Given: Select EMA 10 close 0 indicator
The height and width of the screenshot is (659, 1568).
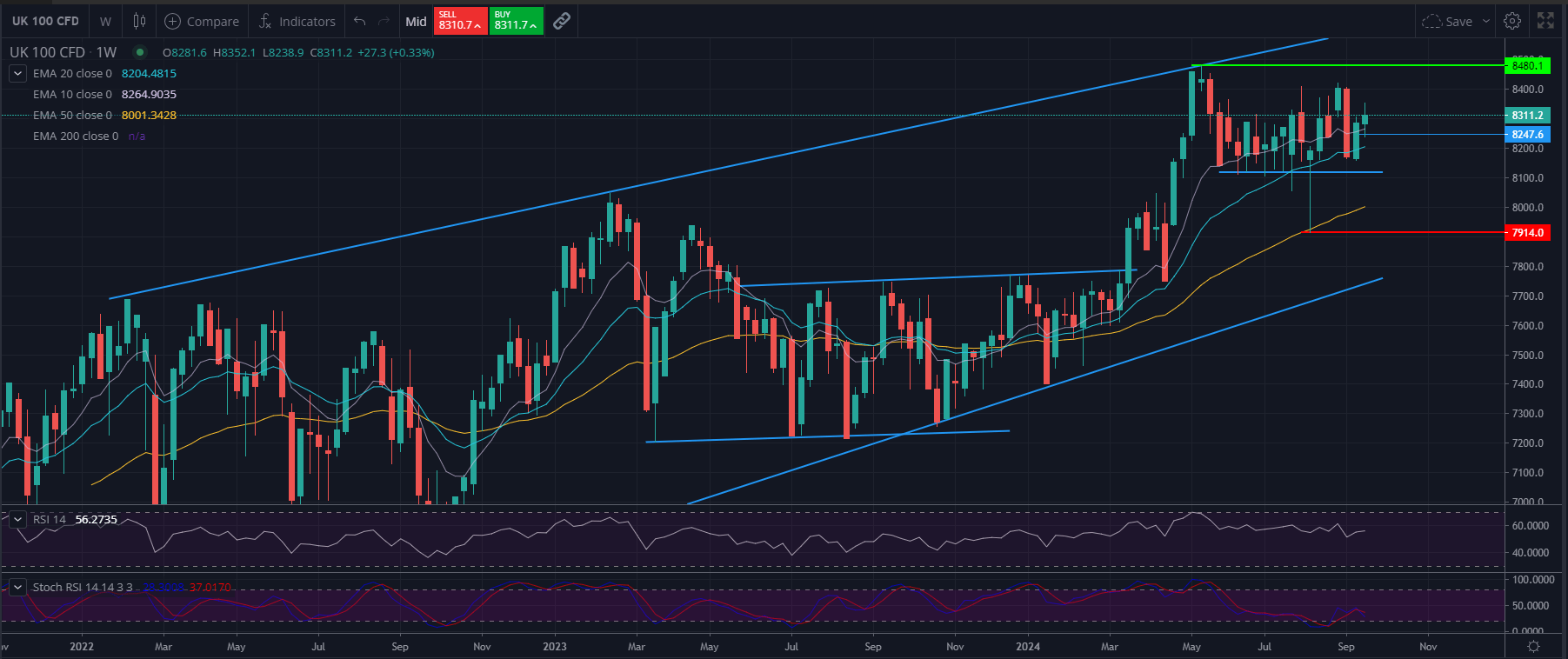Looking at the screenshot, I should click(72, 95).
